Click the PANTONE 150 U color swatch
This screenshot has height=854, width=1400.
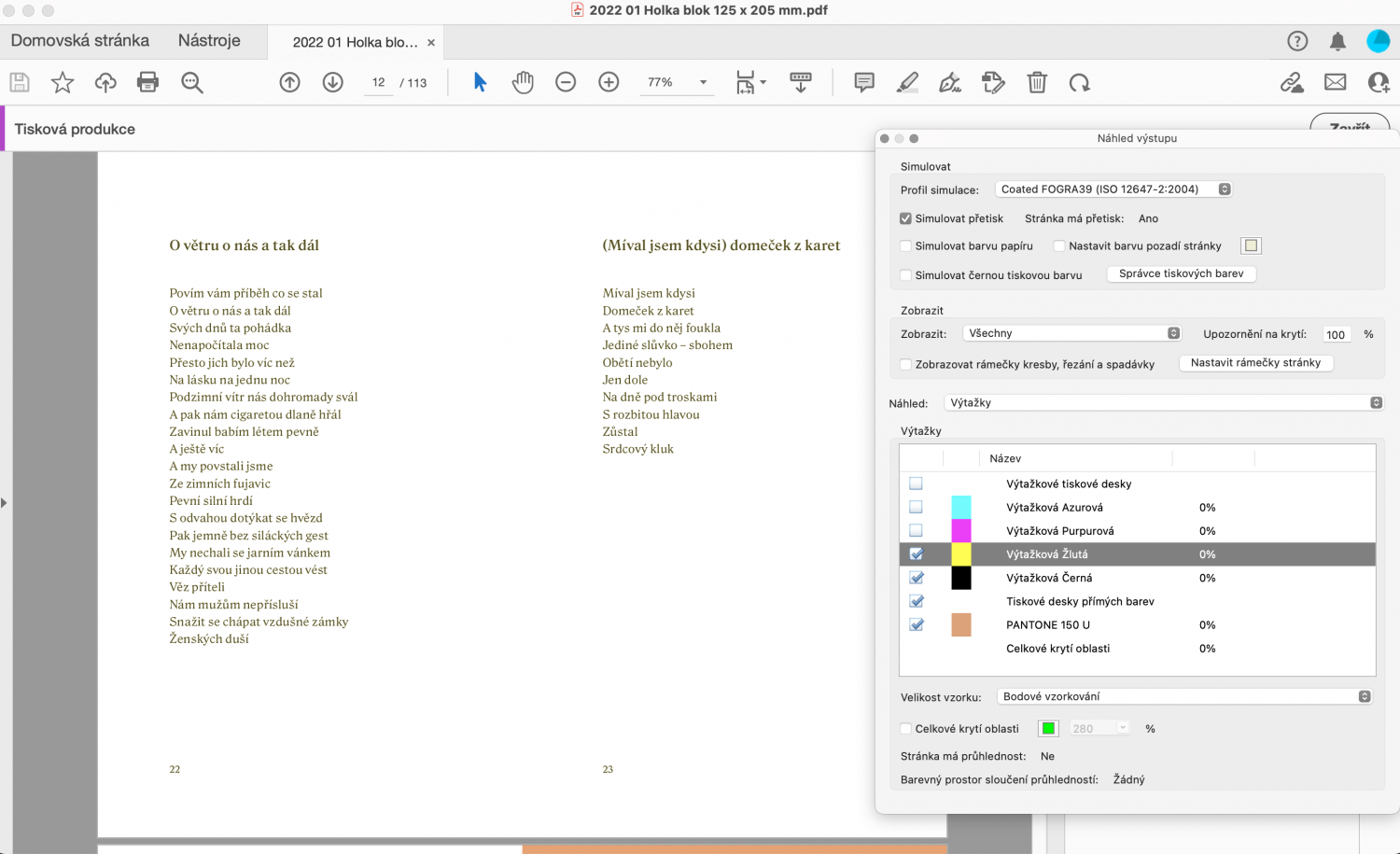[x=960, y=624]
